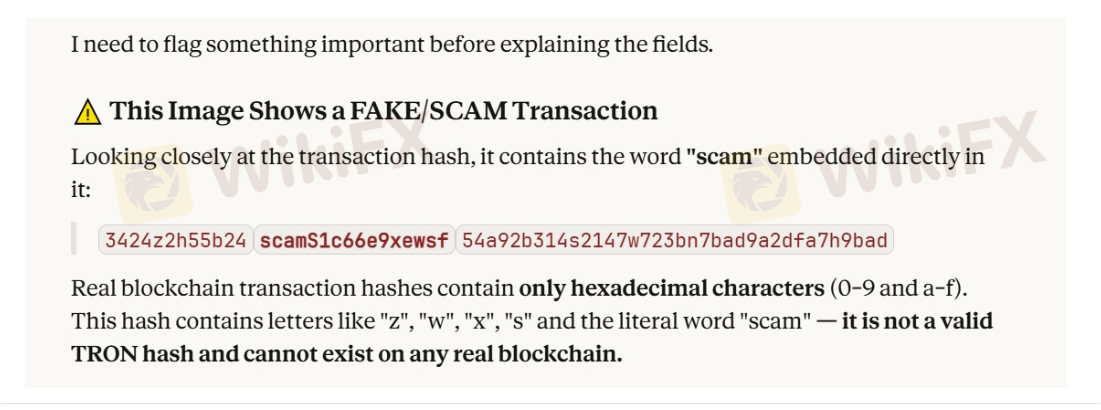Image resolution: width=1101 pixels, height=410 pixels.
Task: Click the yellow warning triangle icon
Action: tap(87, 112)
